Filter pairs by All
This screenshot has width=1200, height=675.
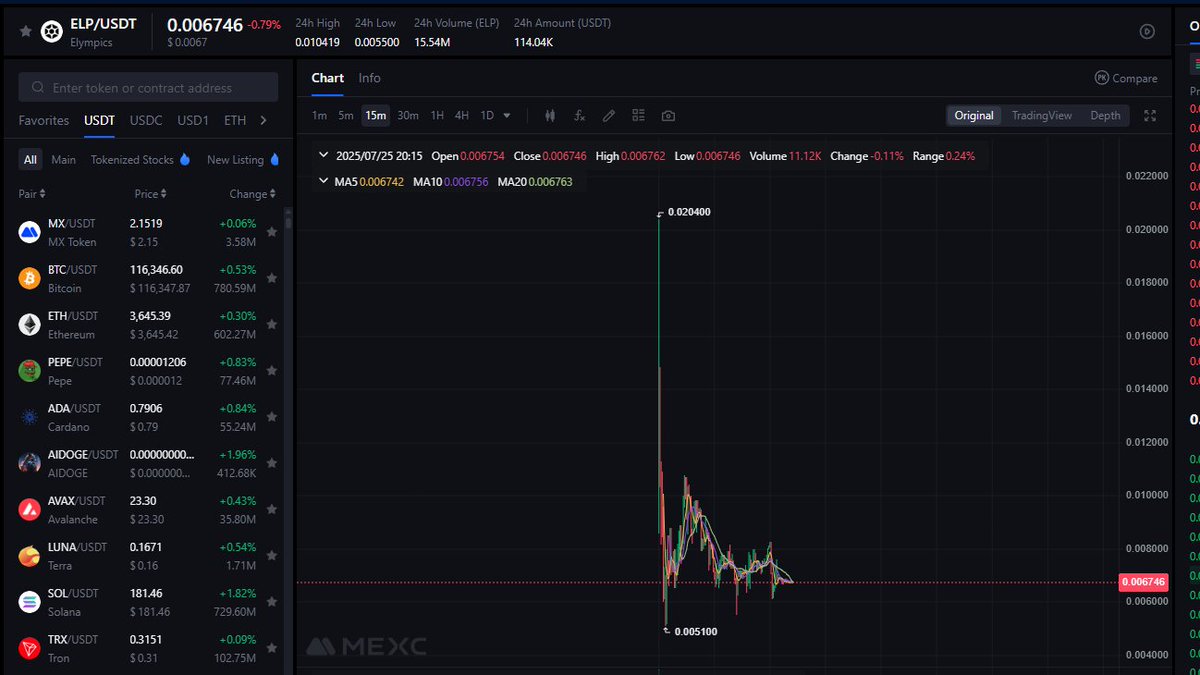point(30,160)
